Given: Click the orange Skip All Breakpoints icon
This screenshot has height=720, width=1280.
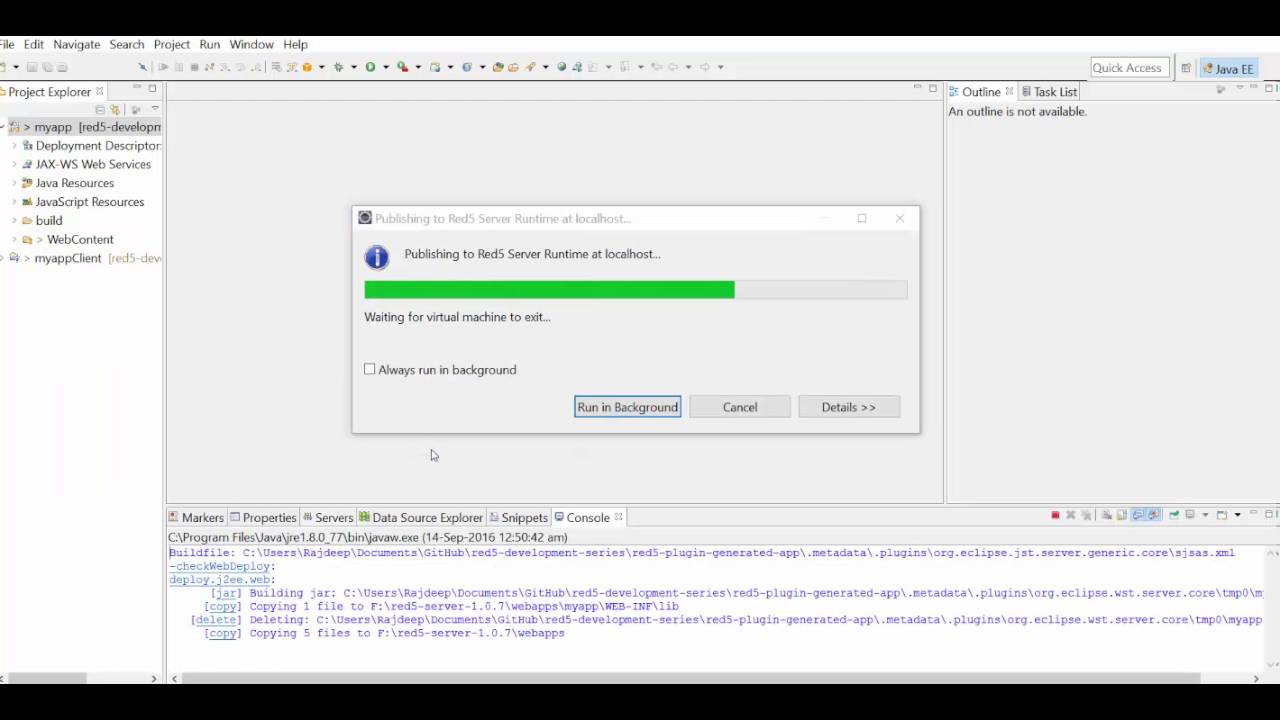Looking at the screenshot, I should click(307, 67).
